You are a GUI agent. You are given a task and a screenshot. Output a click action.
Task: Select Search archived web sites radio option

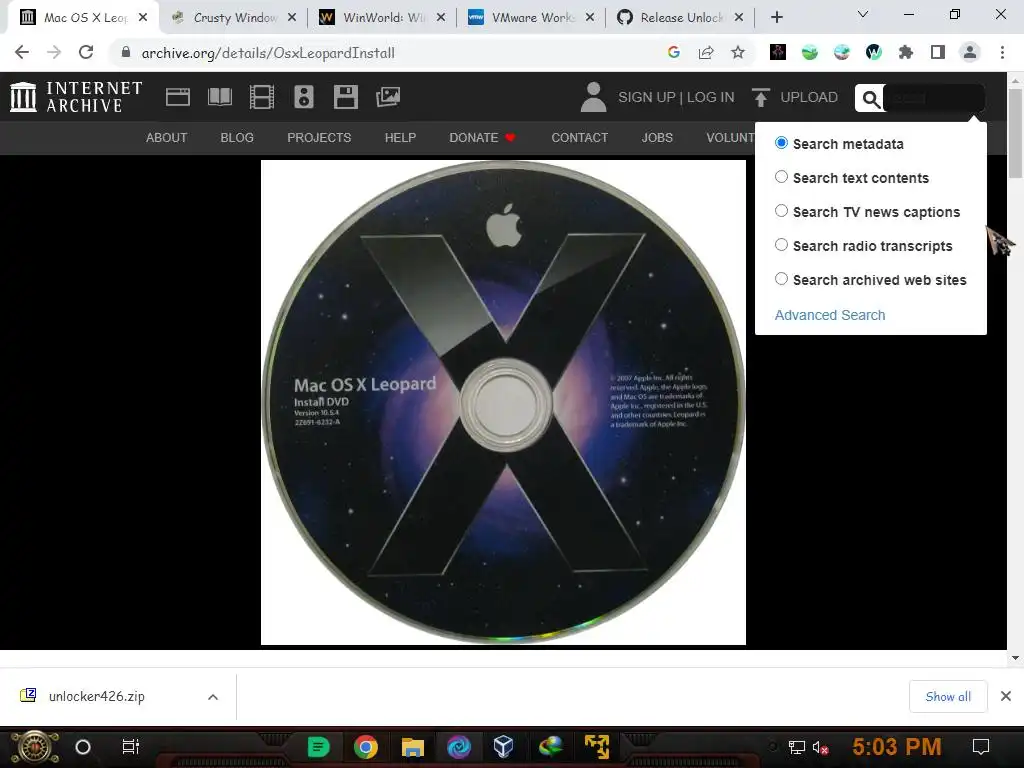coord(781,279)
